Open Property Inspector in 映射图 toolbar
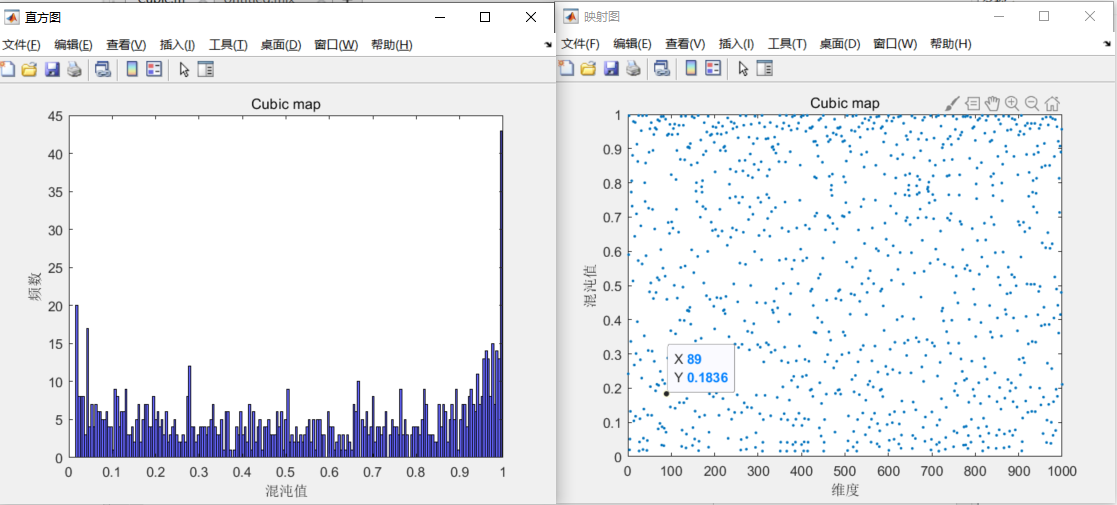This screenshot has width=1117, height=505. [764, 68]
